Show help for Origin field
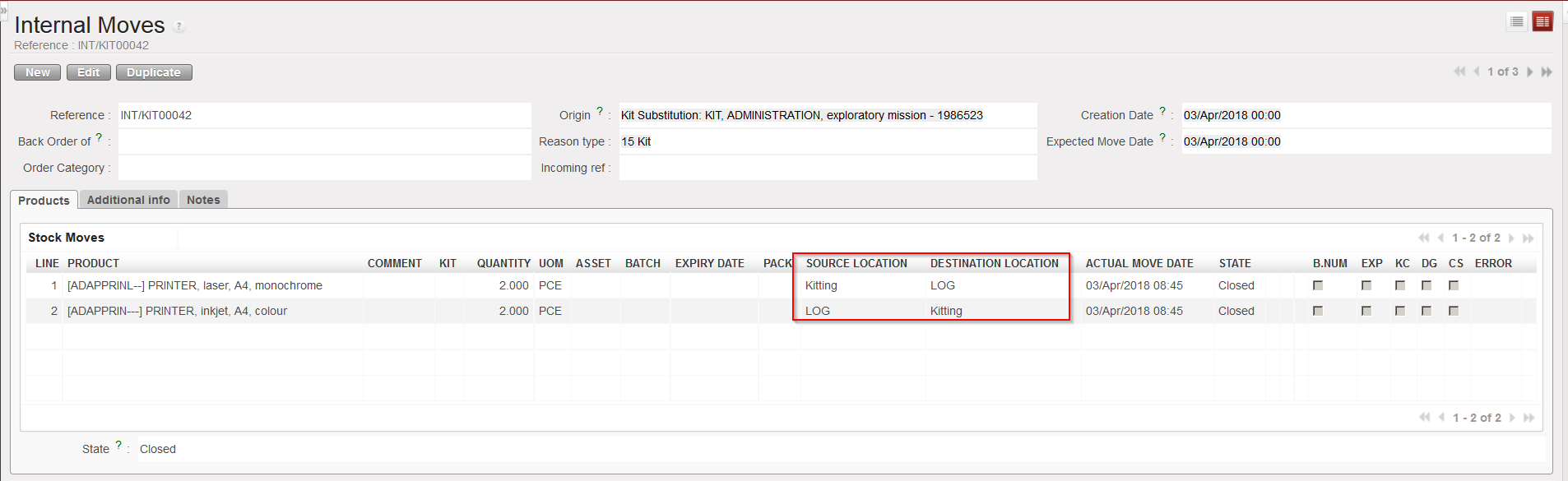Viewport: 1568px width, 481px height. [x=600, y=111]
